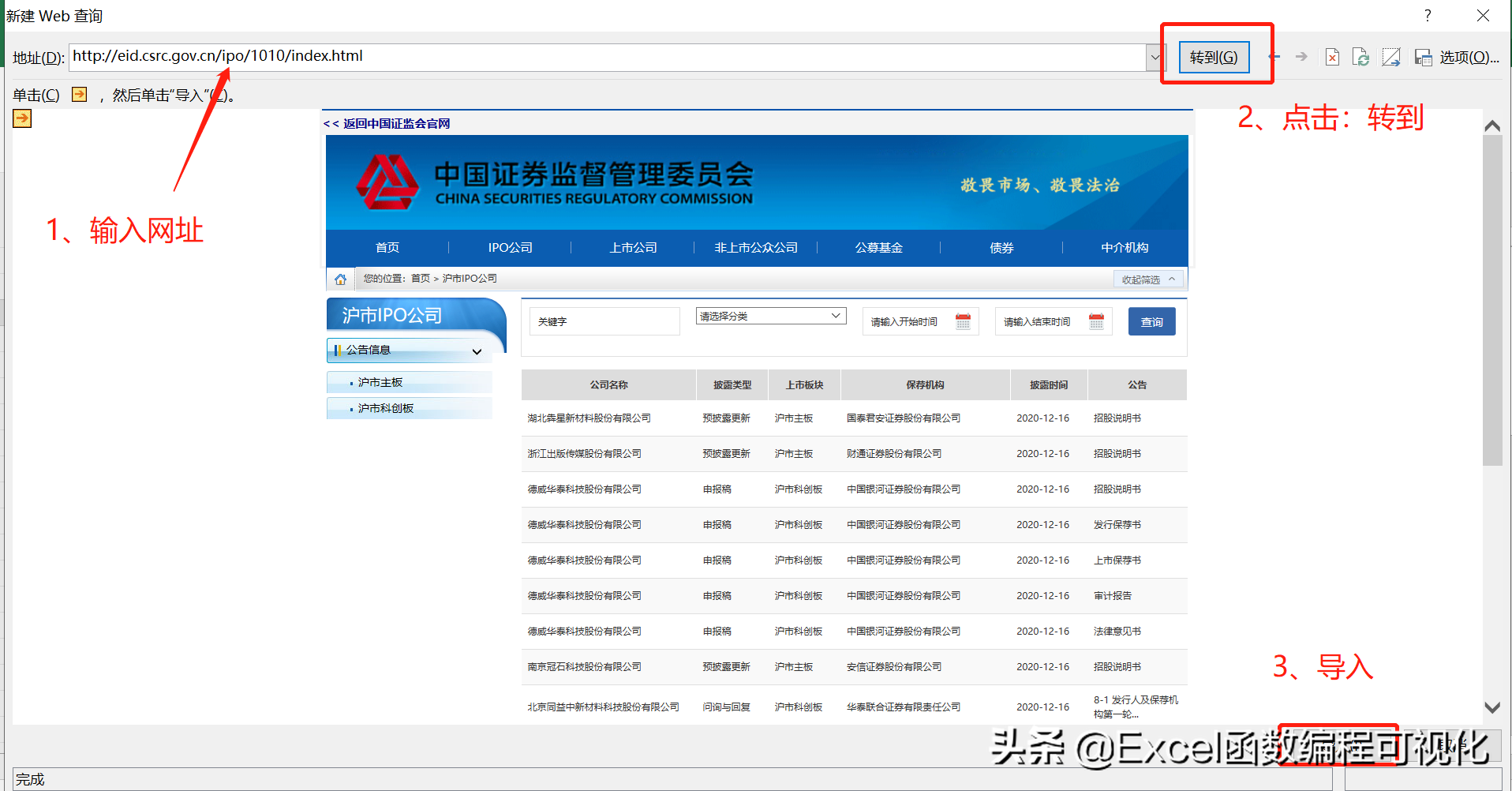
Task: Open the 8-1 发行人及保荐机构 announcement link
Action: (x=1136, y=707)
